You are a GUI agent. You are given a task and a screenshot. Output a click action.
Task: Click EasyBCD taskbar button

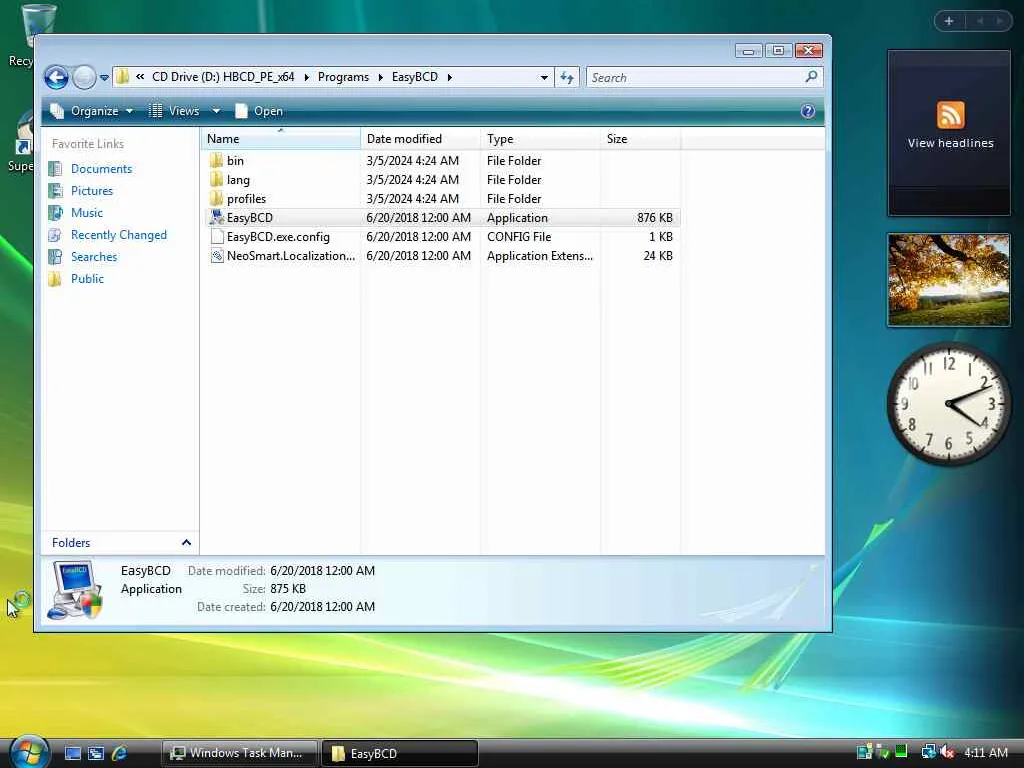tap(400, 753)
